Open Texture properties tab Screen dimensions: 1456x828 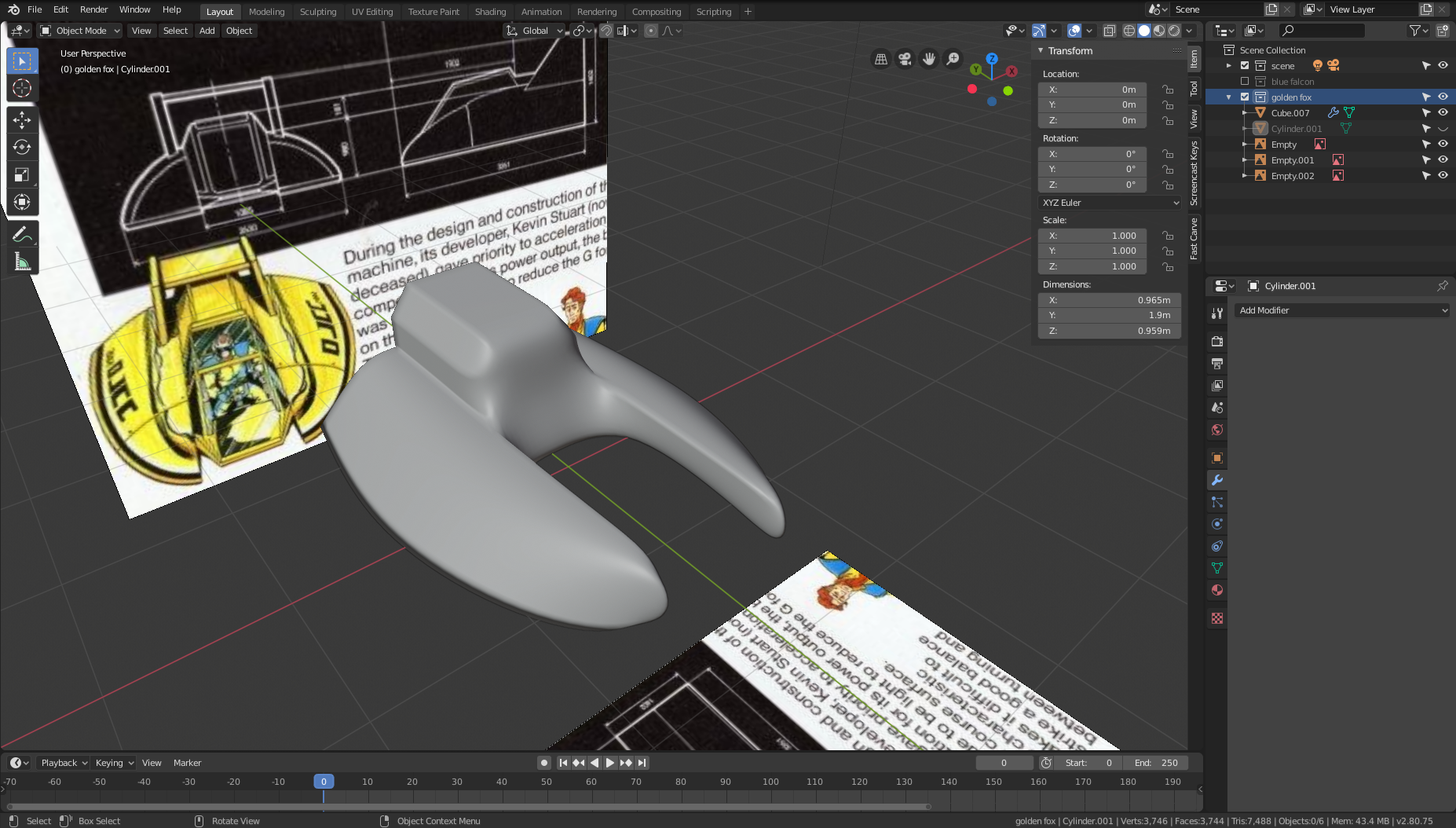click(1217, 618)
